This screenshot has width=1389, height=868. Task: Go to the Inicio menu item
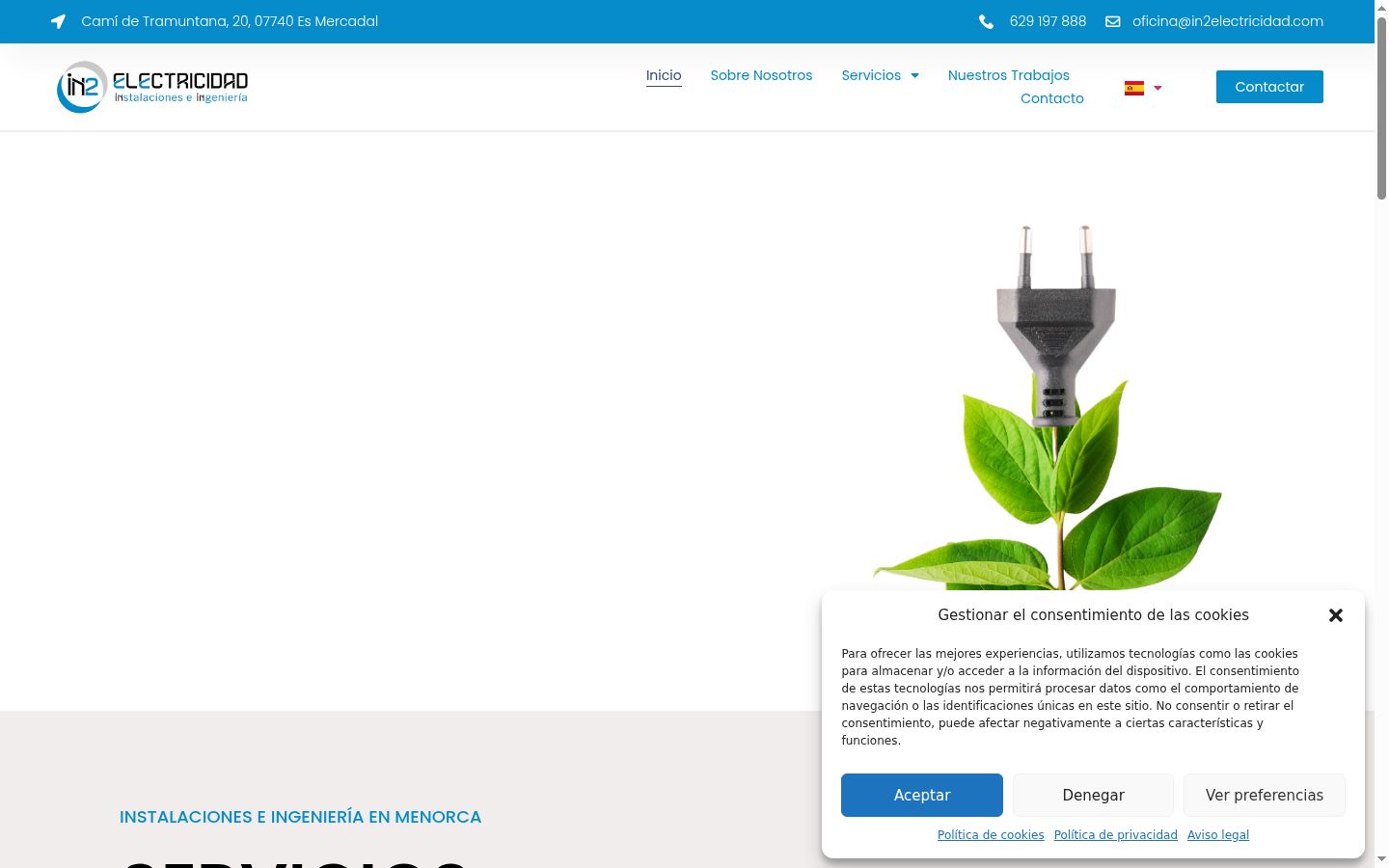(664, 75)
